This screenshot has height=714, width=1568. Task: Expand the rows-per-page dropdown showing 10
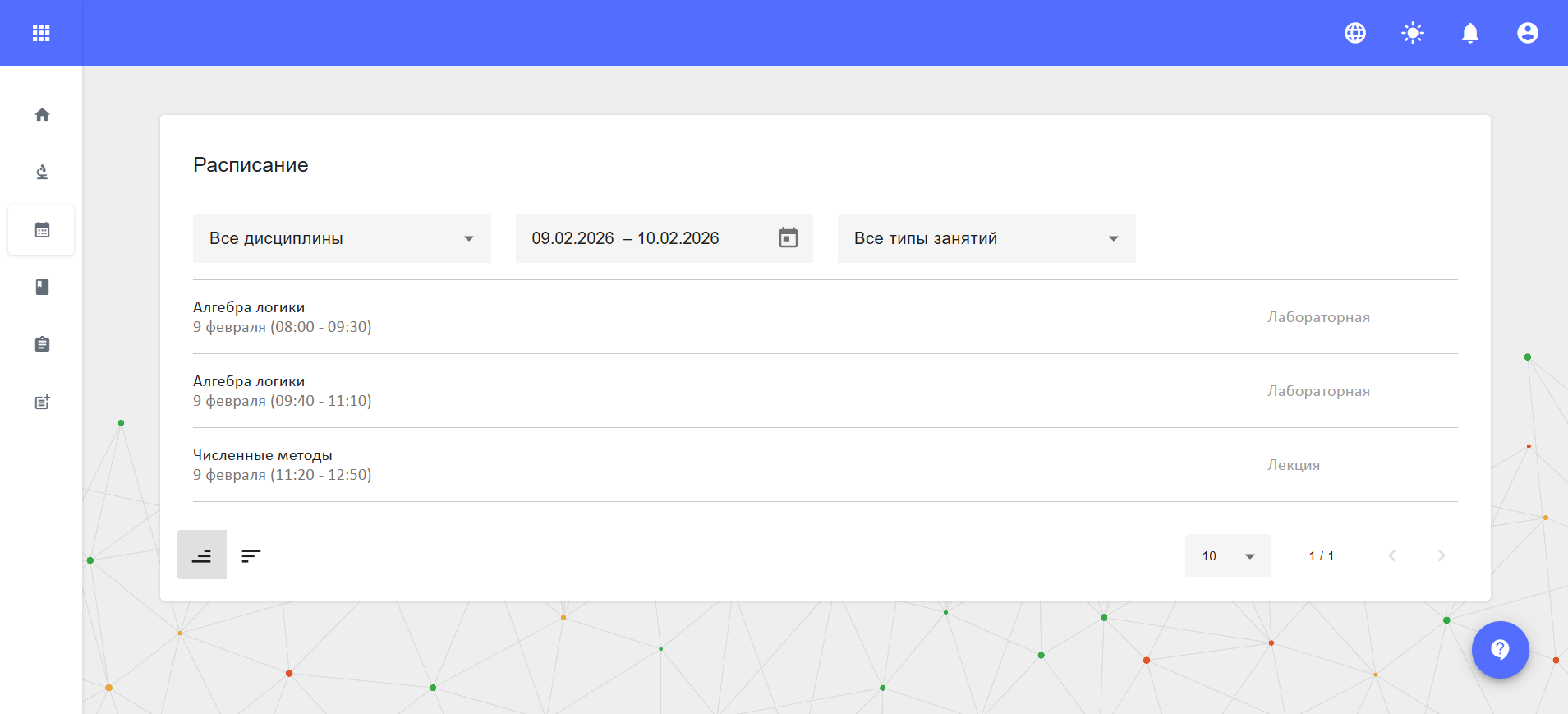(x=1228, y=556)
